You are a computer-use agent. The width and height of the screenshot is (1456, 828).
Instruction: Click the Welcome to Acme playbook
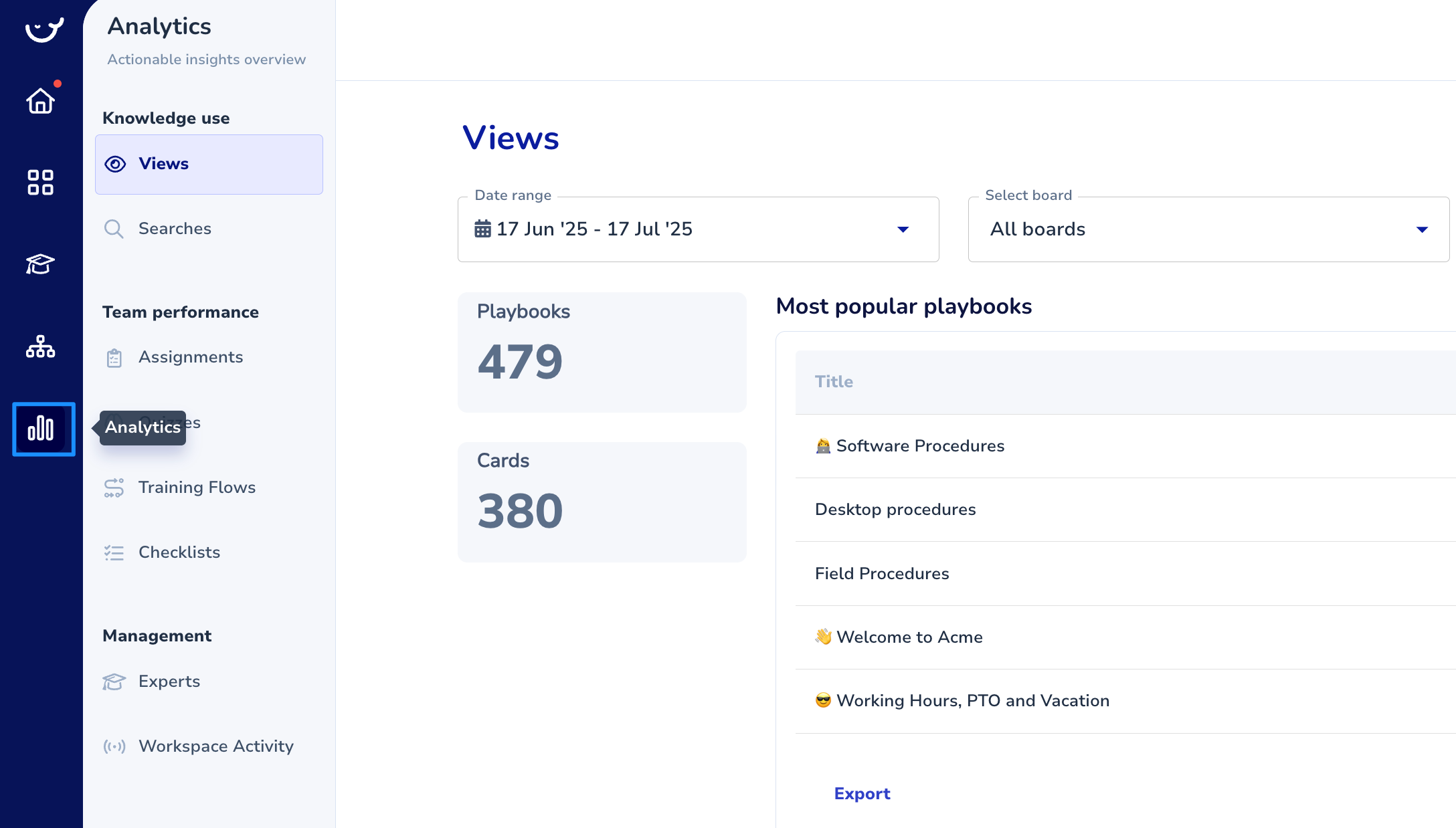pyautogui.click(x=909, y=637)
